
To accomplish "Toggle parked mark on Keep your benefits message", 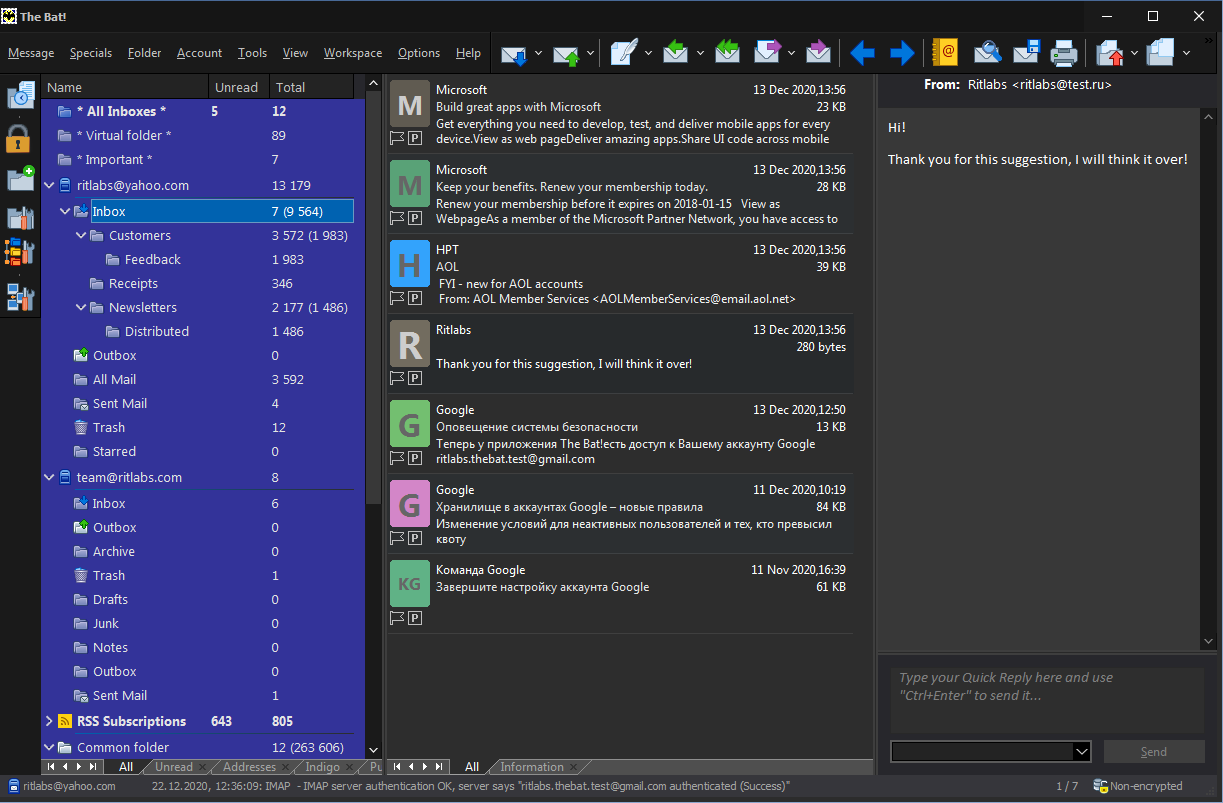I will coord(415,218).
